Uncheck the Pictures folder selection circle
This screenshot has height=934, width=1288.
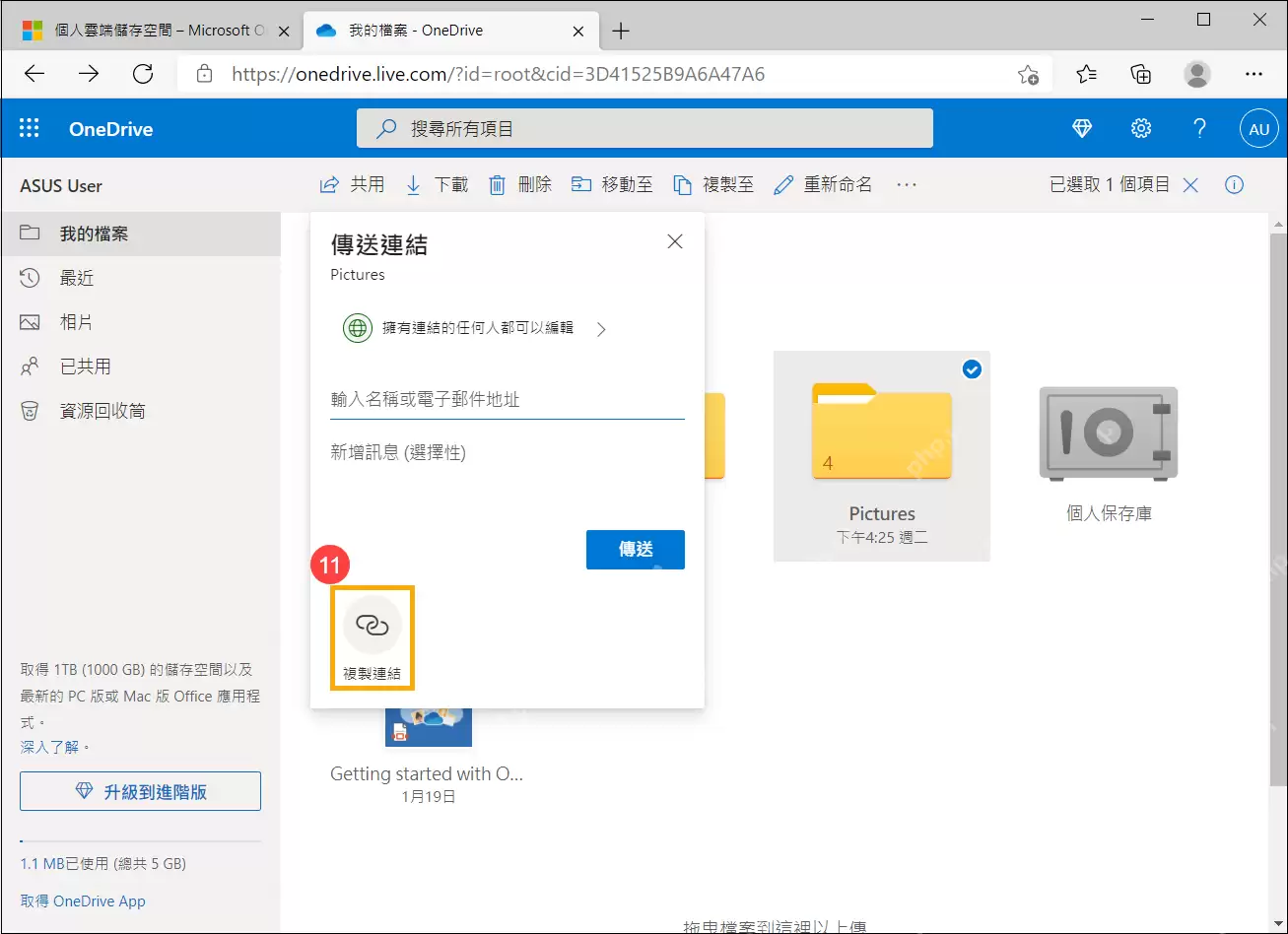(x=972, y=368)
